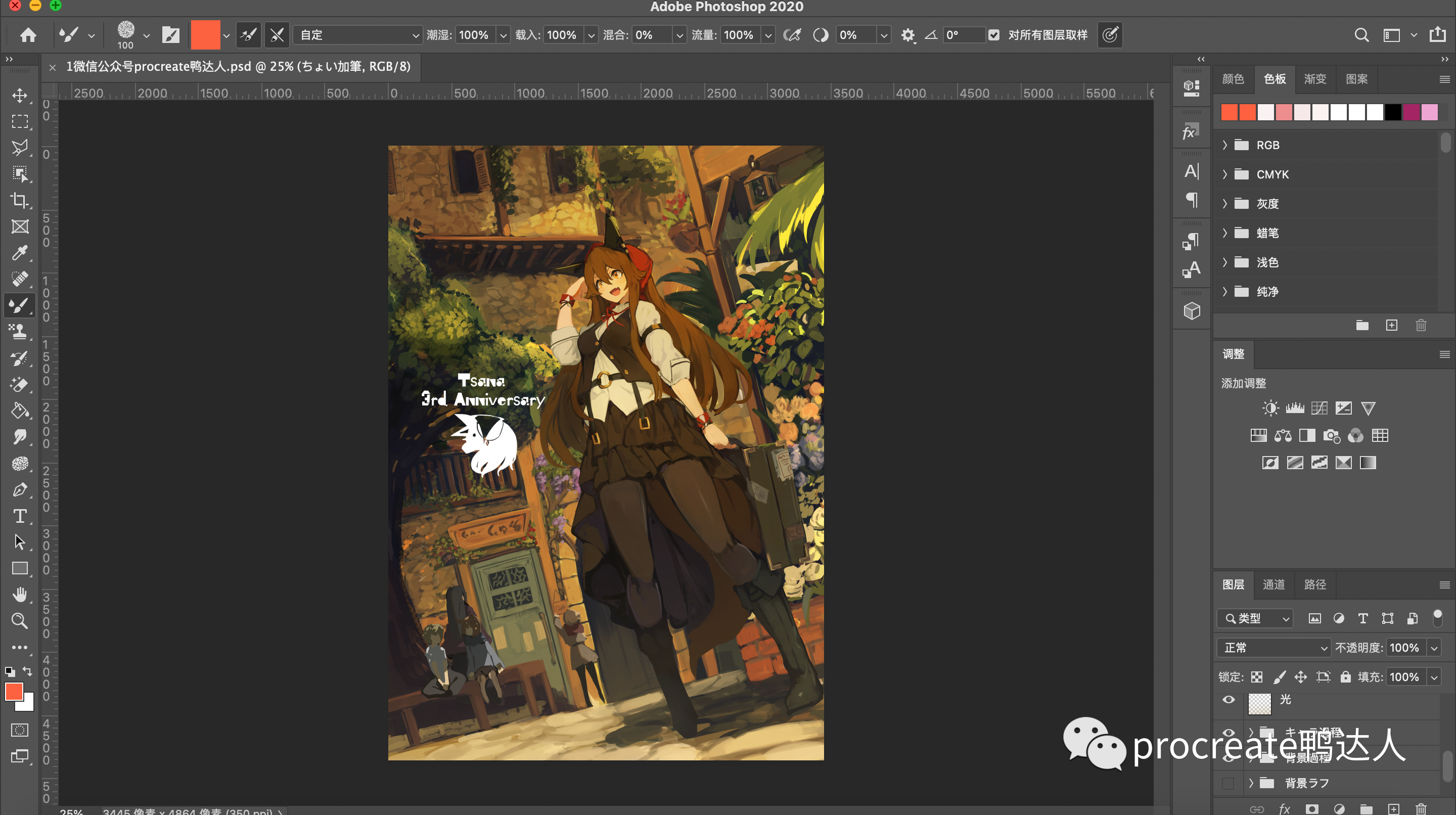Click the Share icon in the top right
The image size is (1456, 815).
(x=1437, y=34)
